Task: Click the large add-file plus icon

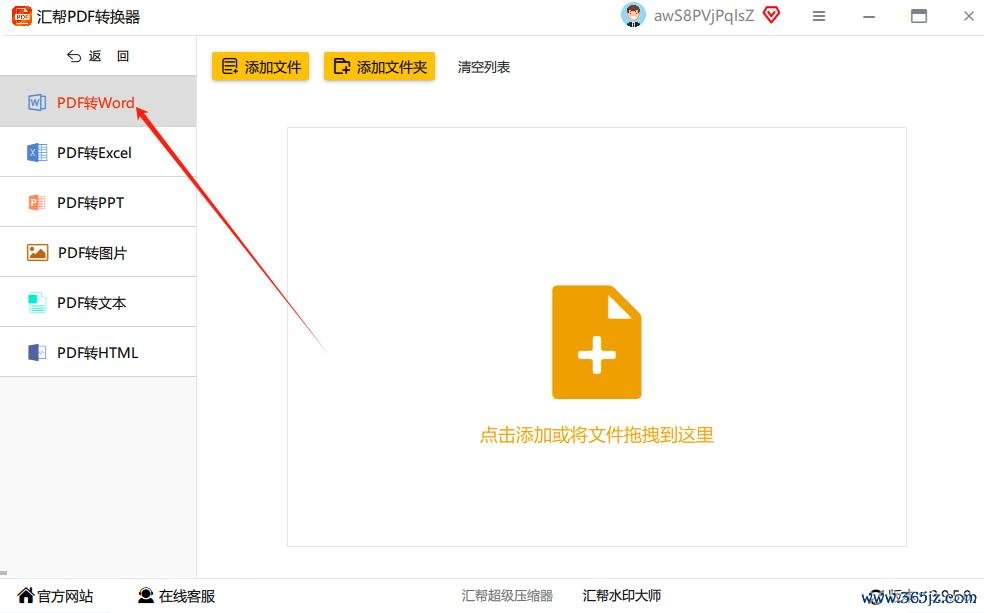Action: point(597,342)
